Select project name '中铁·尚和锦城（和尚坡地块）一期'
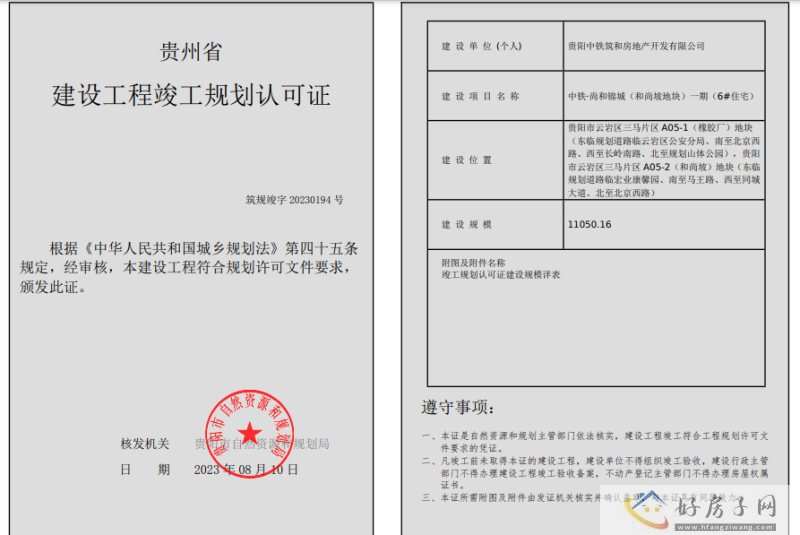800x535 pixels. point(639,96)
